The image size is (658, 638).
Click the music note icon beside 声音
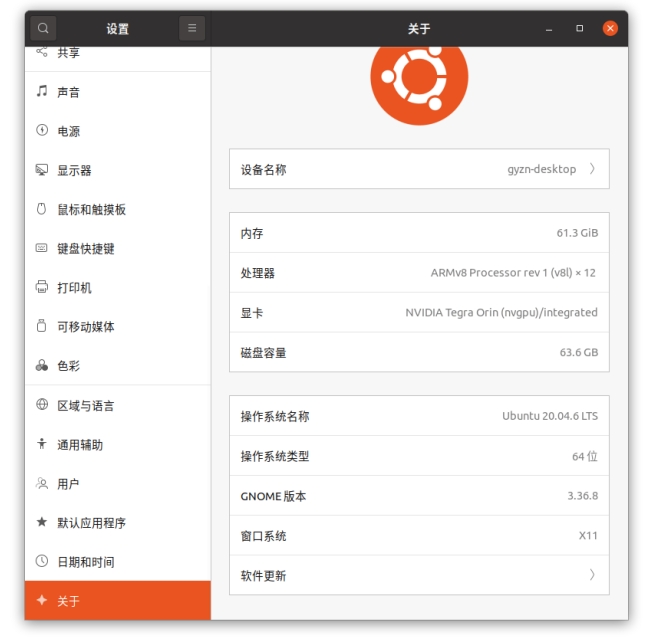point(42,91)
